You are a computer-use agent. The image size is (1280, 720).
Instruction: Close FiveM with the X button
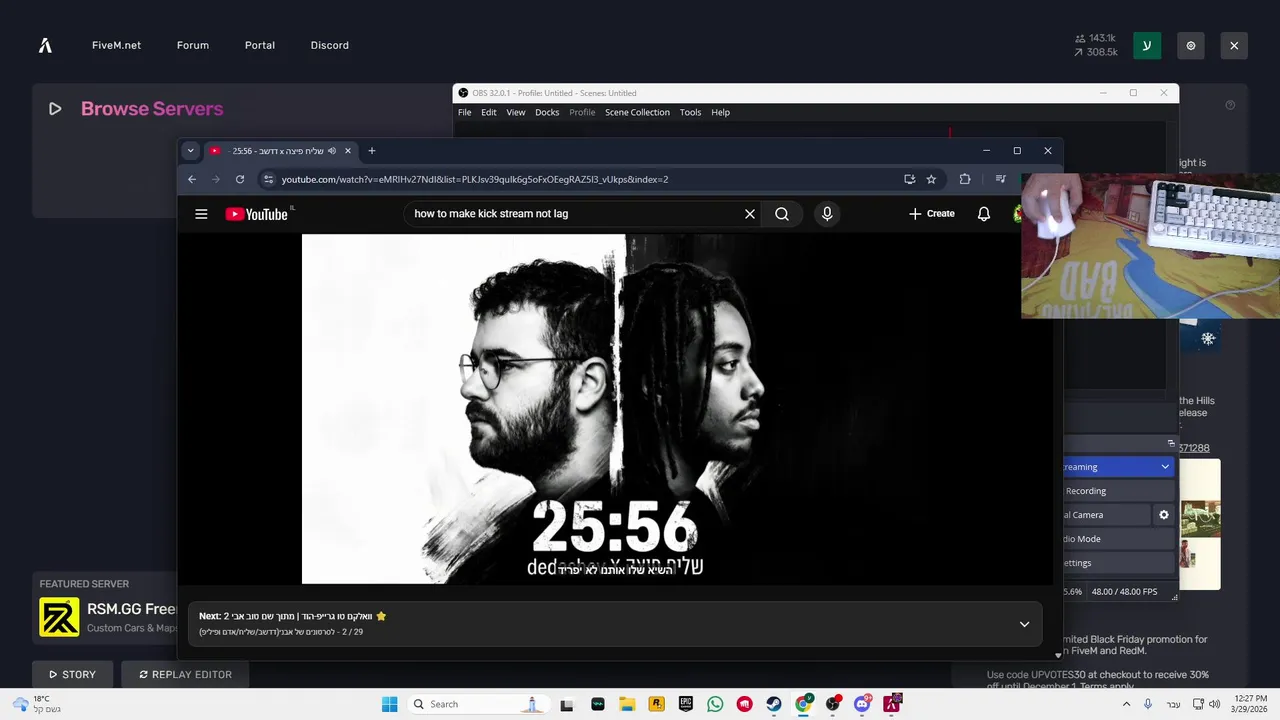(1234, 45)
